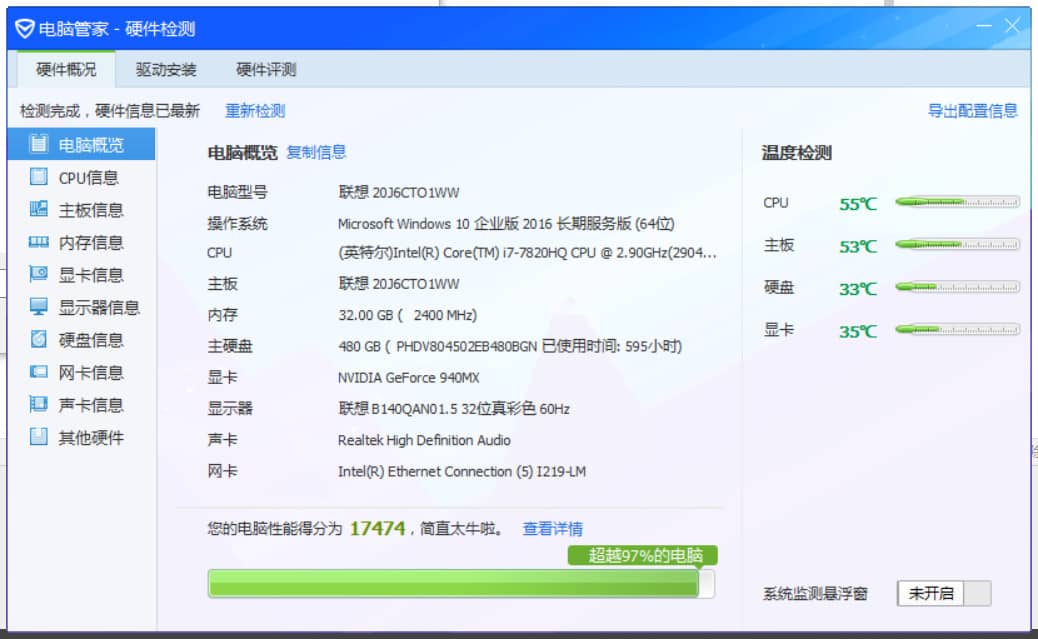
Task: Click the 480 GB main disk value
Action: [510, 346]
